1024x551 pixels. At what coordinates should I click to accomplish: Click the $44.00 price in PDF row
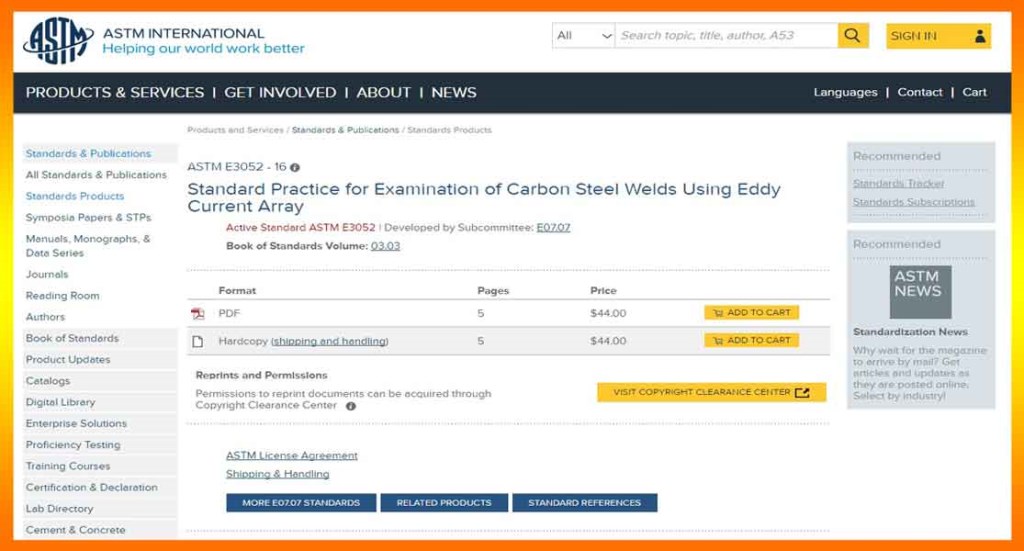point(608,313)
